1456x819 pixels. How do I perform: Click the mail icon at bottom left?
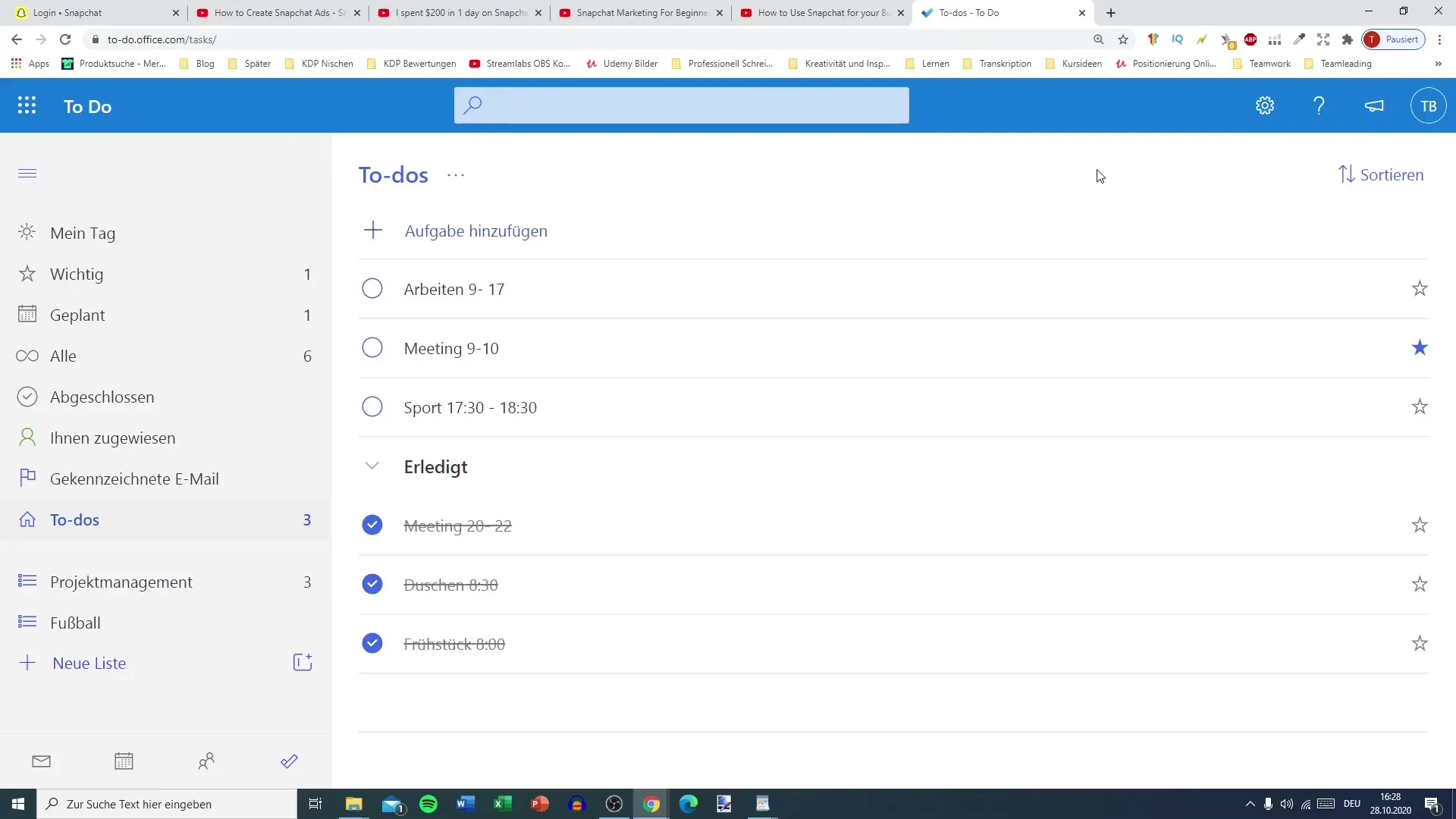pyautogui.click(x=41, y=761)
